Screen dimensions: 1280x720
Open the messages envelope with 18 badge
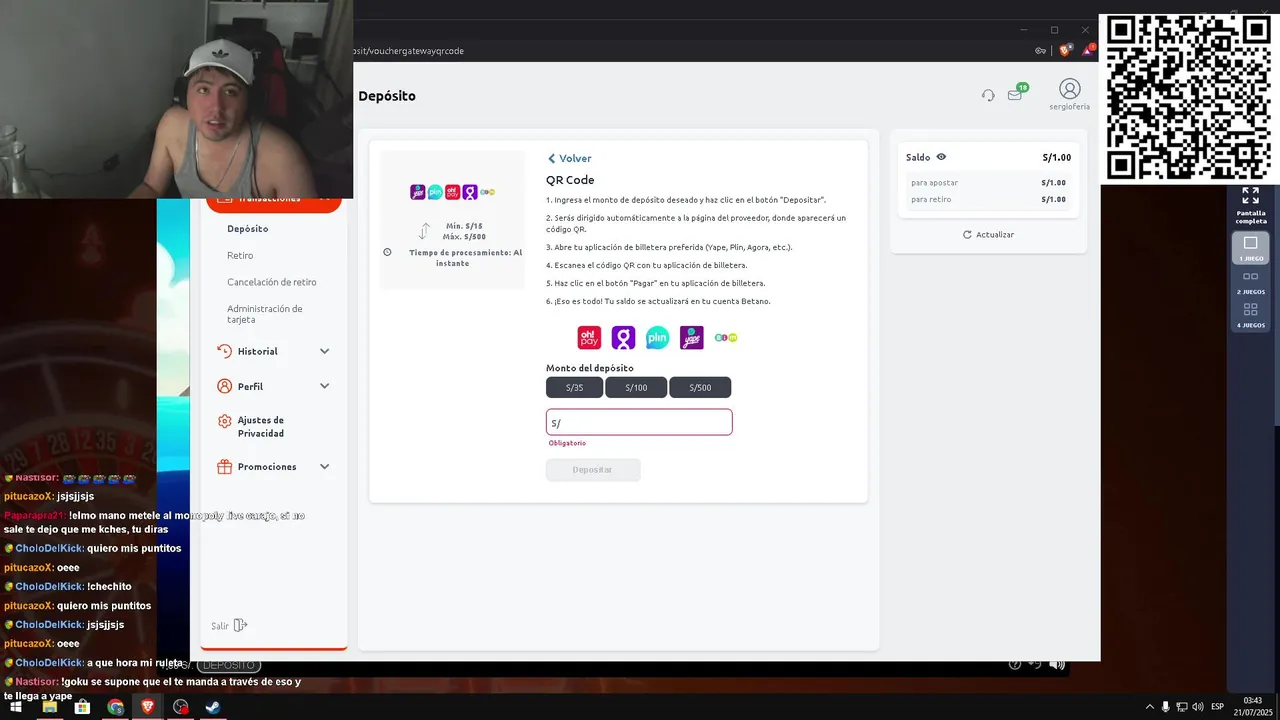(1016, 93)
